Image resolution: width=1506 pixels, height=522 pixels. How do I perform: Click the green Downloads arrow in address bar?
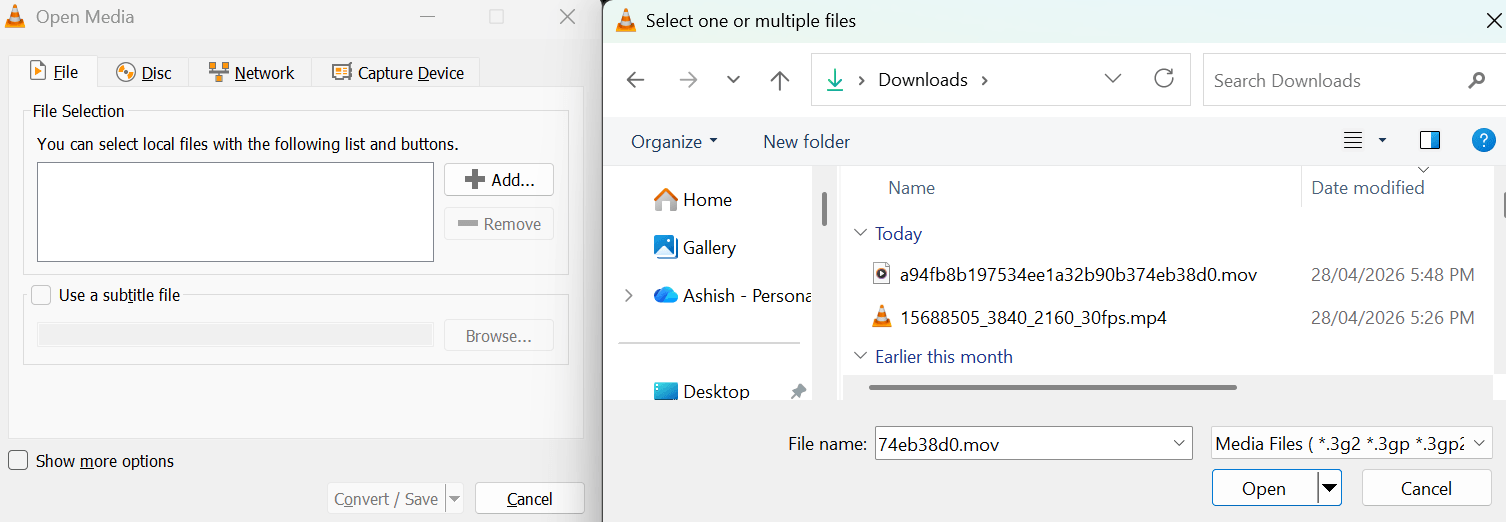(x=835, y=80)
